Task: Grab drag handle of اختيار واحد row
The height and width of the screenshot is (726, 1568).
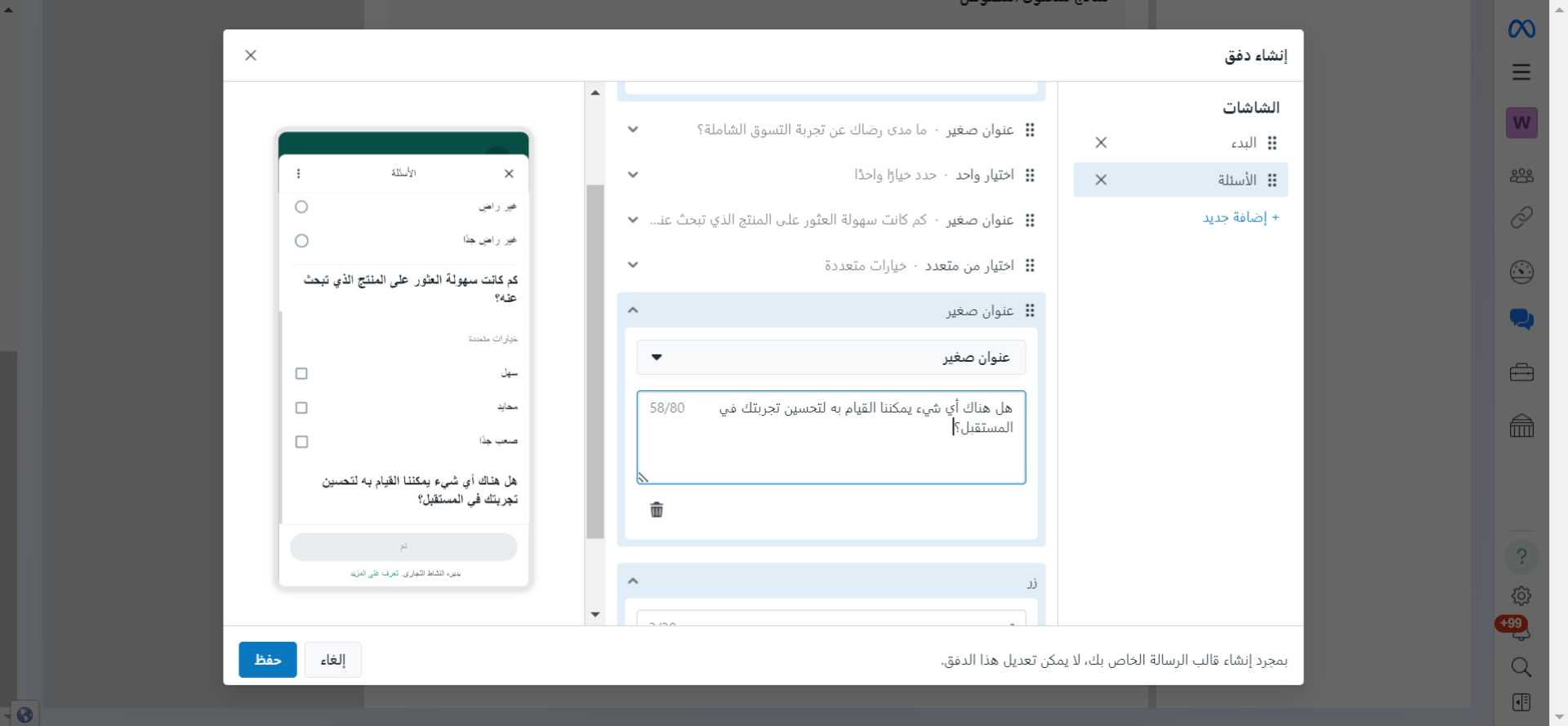Action: pyautogui.click(x=1030, y=175)
